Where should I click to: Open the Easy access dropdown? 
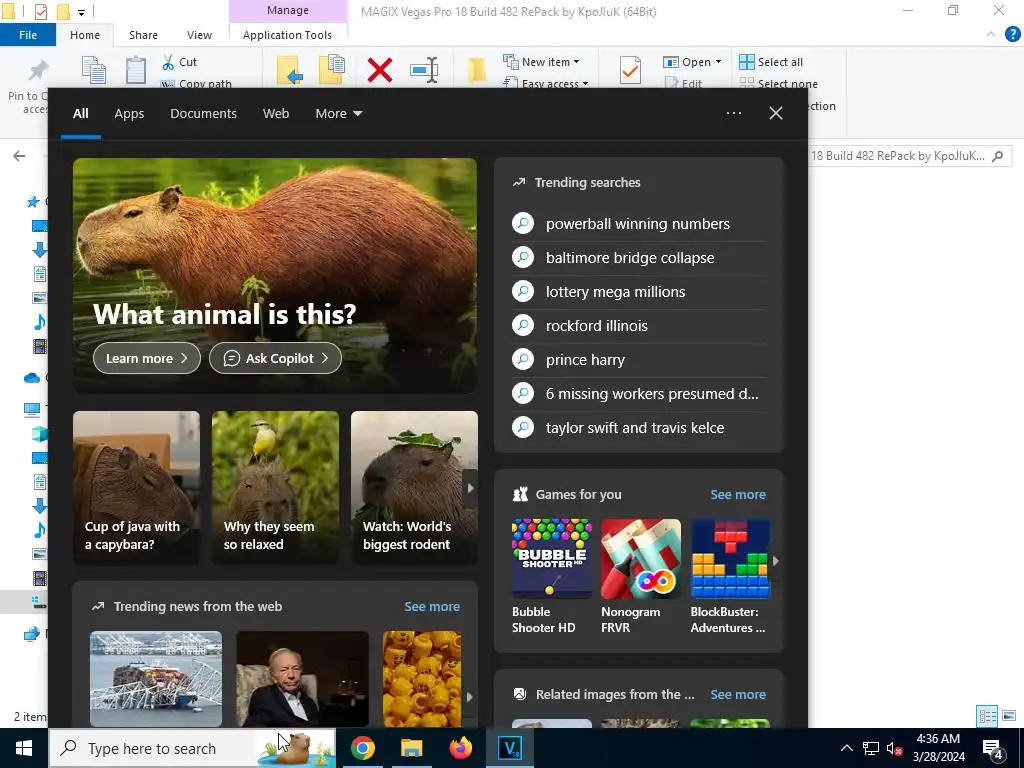(x=546, y=83)
